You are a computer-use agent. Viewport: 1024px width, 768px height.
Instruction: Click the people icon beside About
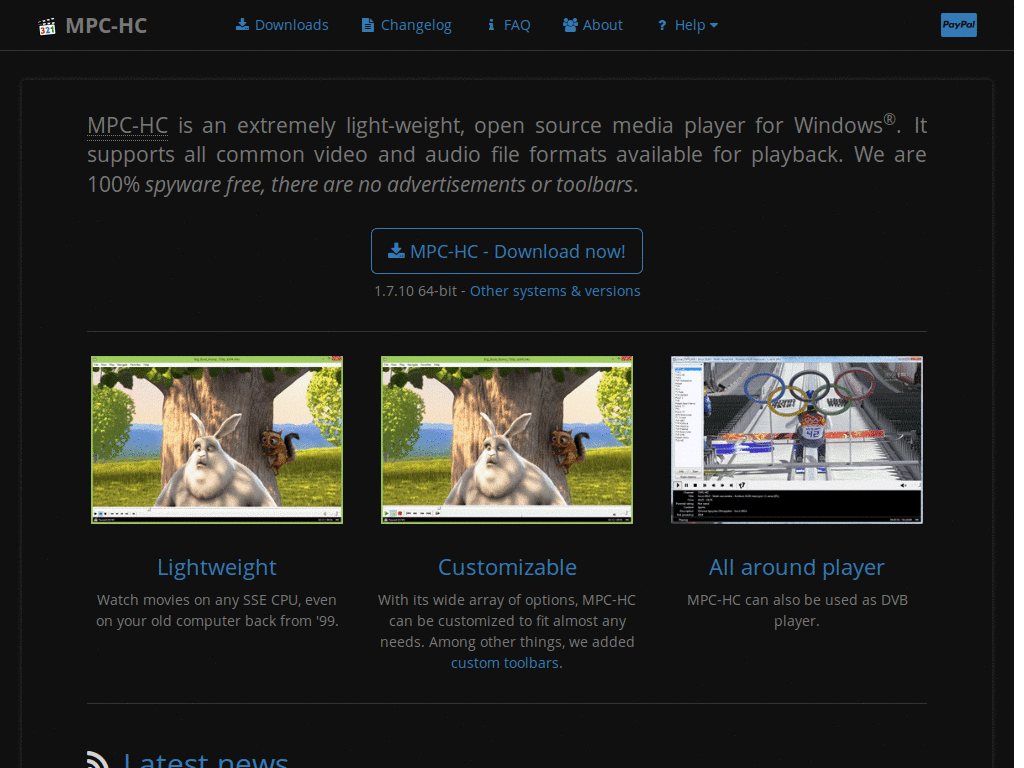point(570,25)
